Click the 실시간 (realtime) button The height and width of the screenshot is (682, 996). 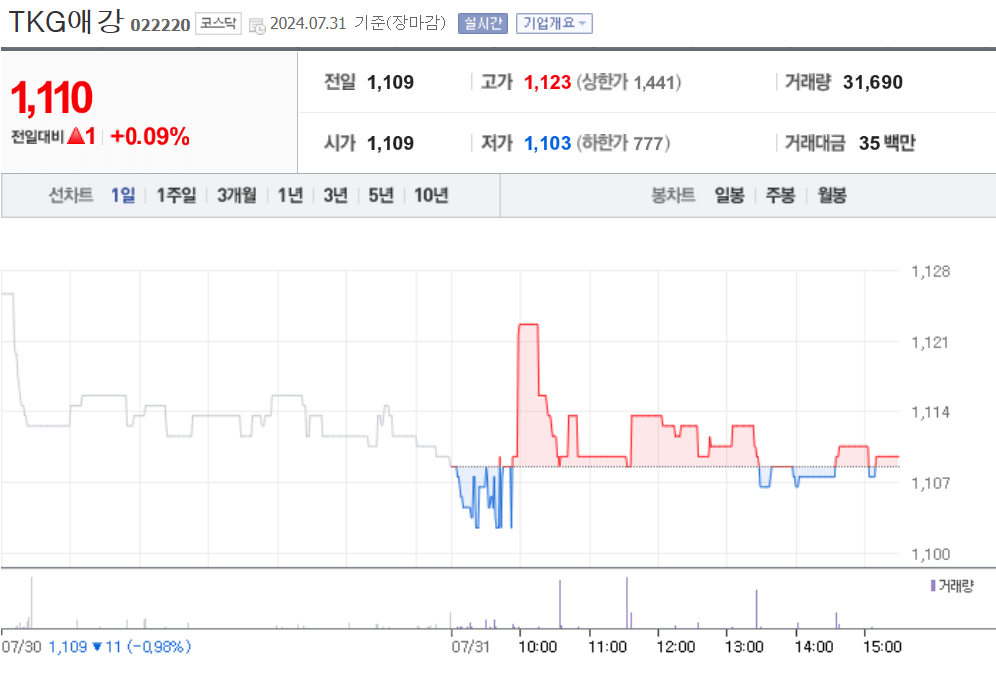pos(485,23)
